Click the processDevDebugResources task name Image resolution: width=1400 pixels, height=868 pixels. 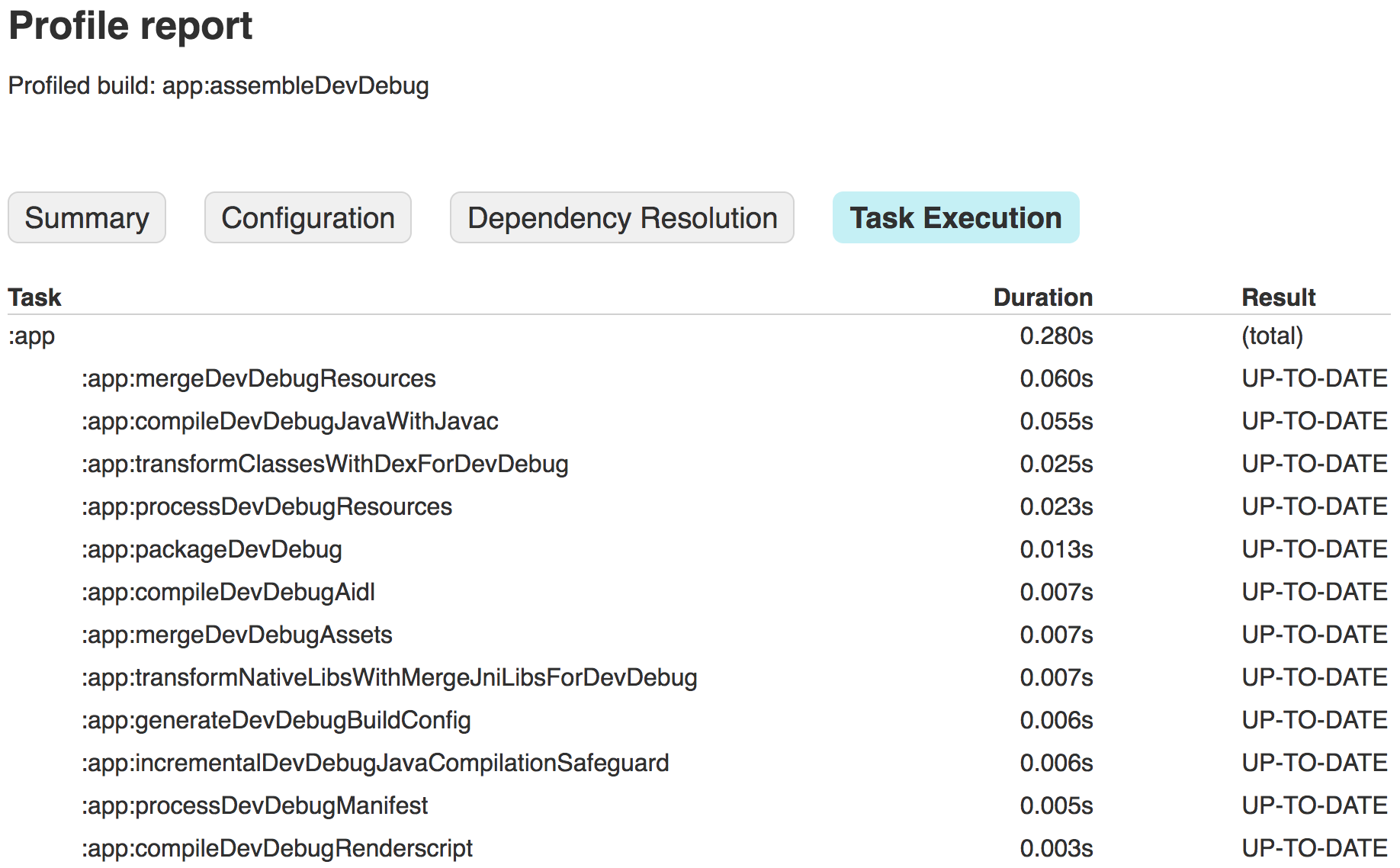coord(267,507)
